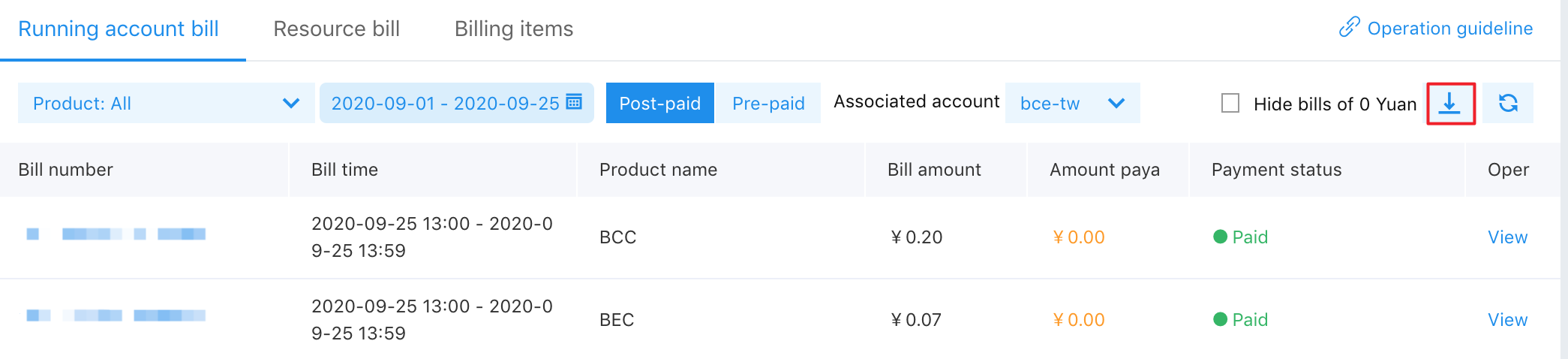
Task: Click the green Paid status dot for BEC
Action: pos(1220,319)
